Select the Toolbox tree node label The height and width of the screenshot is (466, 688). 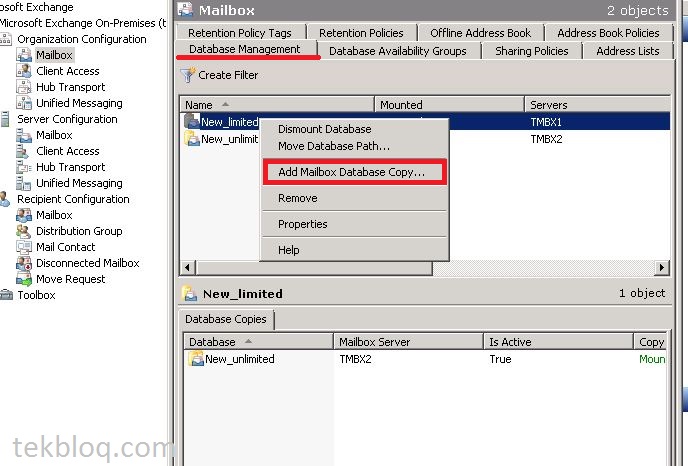pyautogui.click(x=36, y=295)
